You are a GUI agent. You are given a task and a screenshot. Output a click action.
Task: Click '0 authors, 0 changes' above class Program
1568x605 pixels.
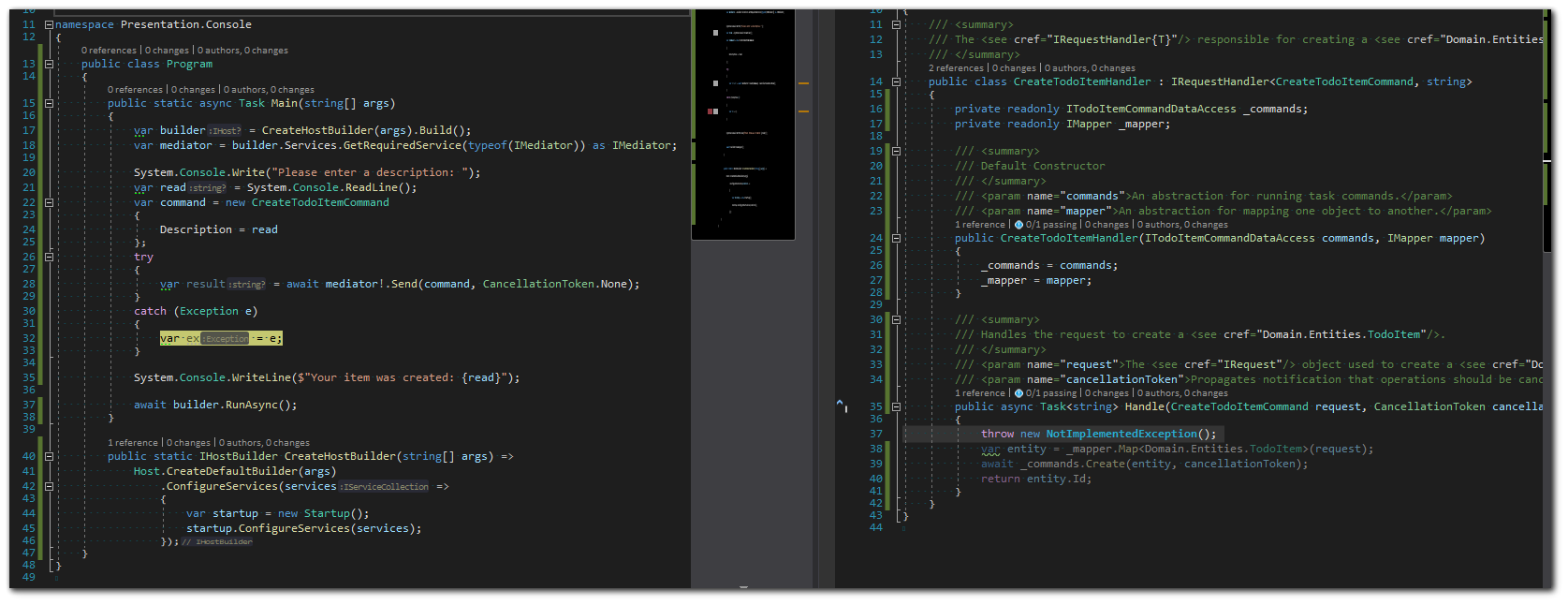point(242,51)
